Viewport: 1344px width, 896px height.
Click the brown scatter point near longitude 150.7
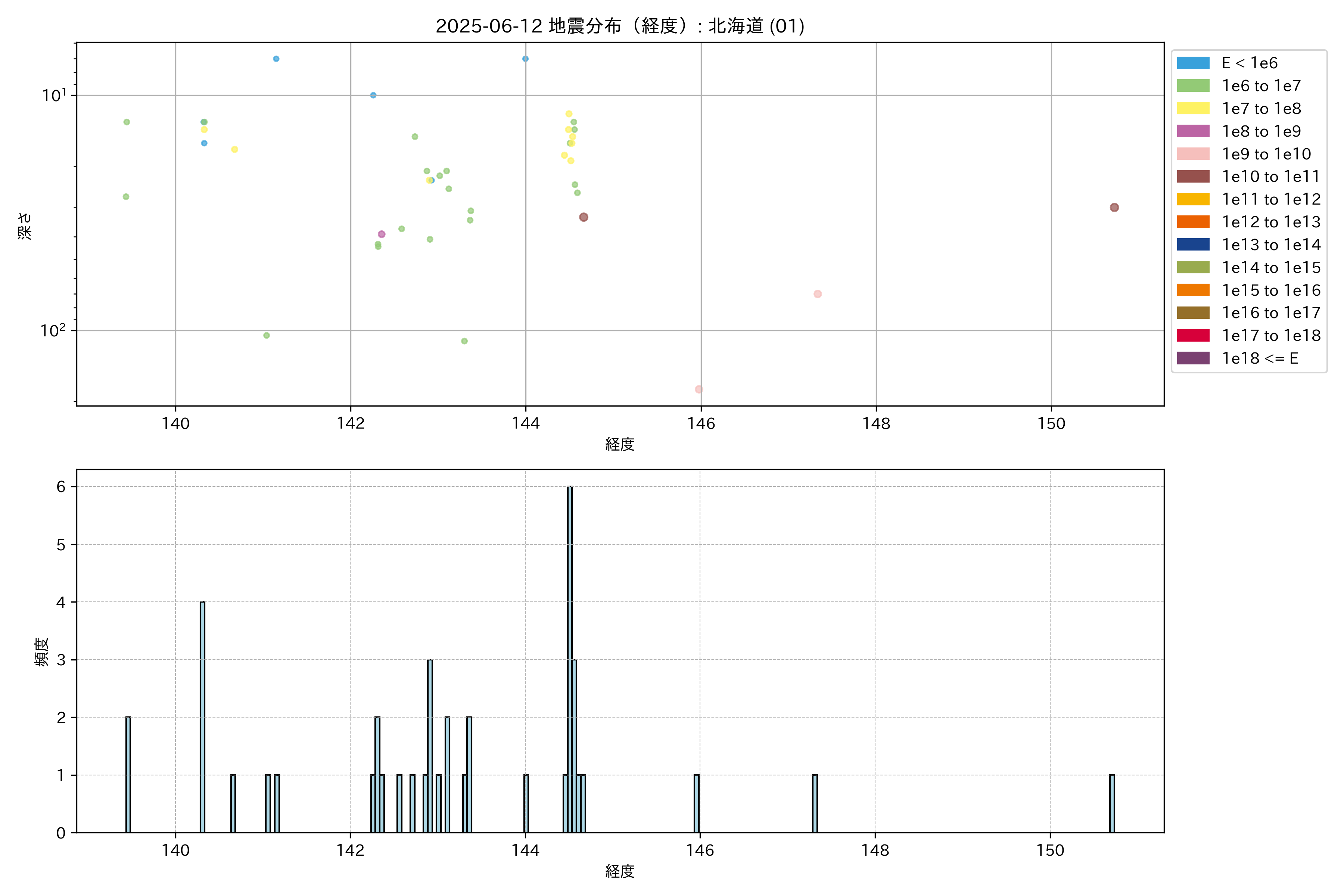pyautogui.click(x=1114, y=208)
